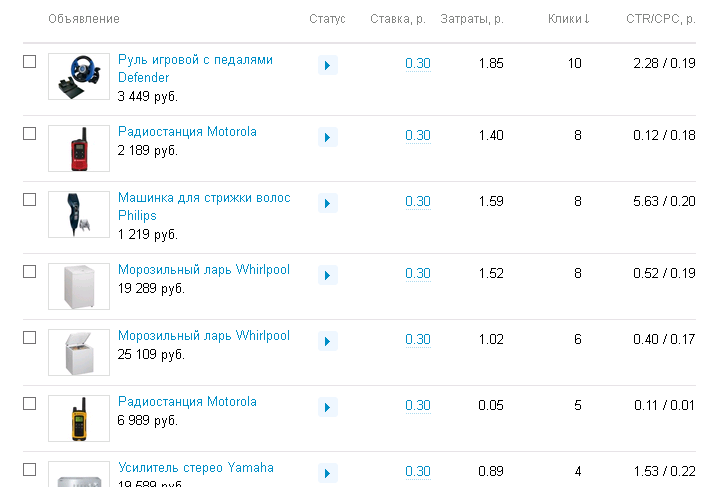Viewport: 711px width, 487px height.
Task: Click yellow Motorola radio thumbnail
Action: tap(79, 418)
